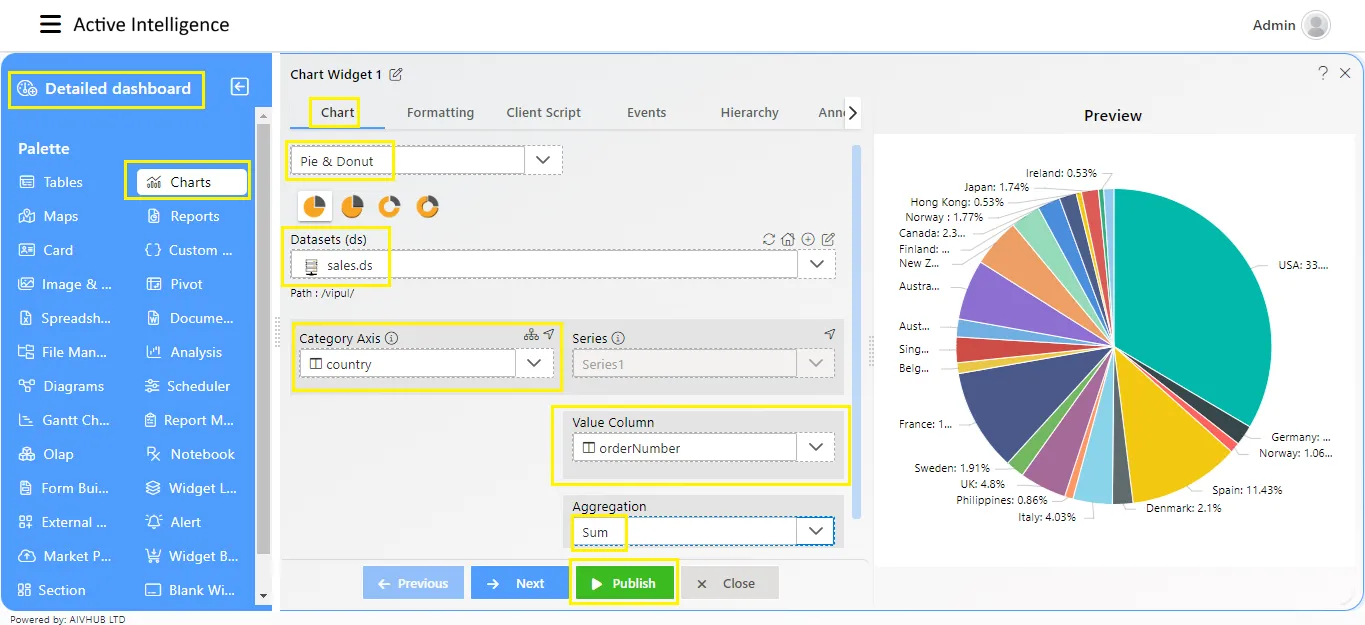
Task: Edit the selected sales.ds dataset
Action: [x=828, y=239]
